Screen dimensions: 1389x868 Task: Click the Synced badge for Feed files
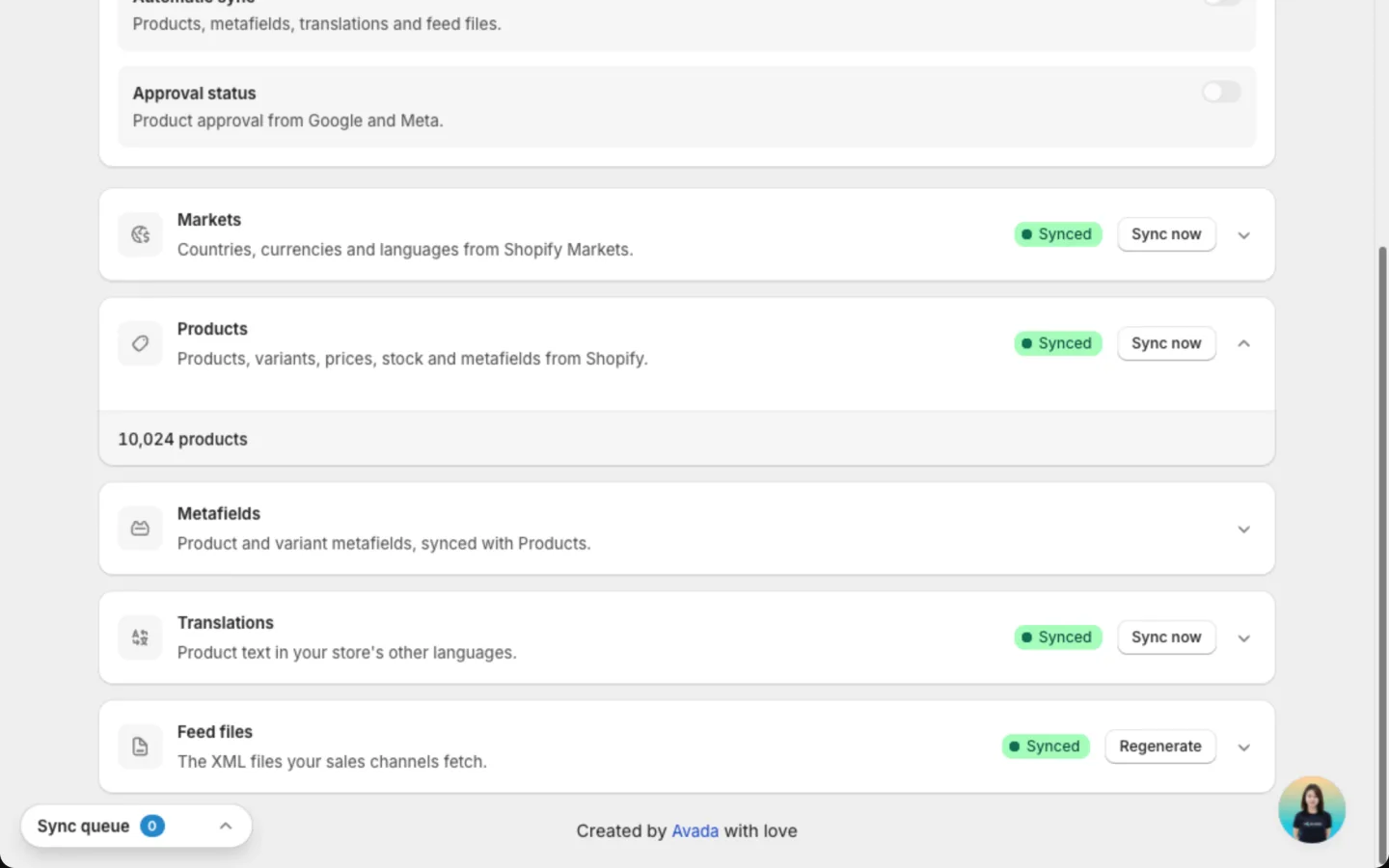tap(1046, 746)
